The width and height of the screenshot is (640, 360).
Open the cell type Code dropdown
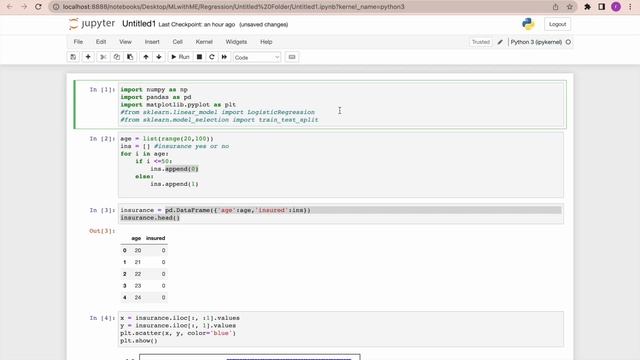click(x=257, y=58)
